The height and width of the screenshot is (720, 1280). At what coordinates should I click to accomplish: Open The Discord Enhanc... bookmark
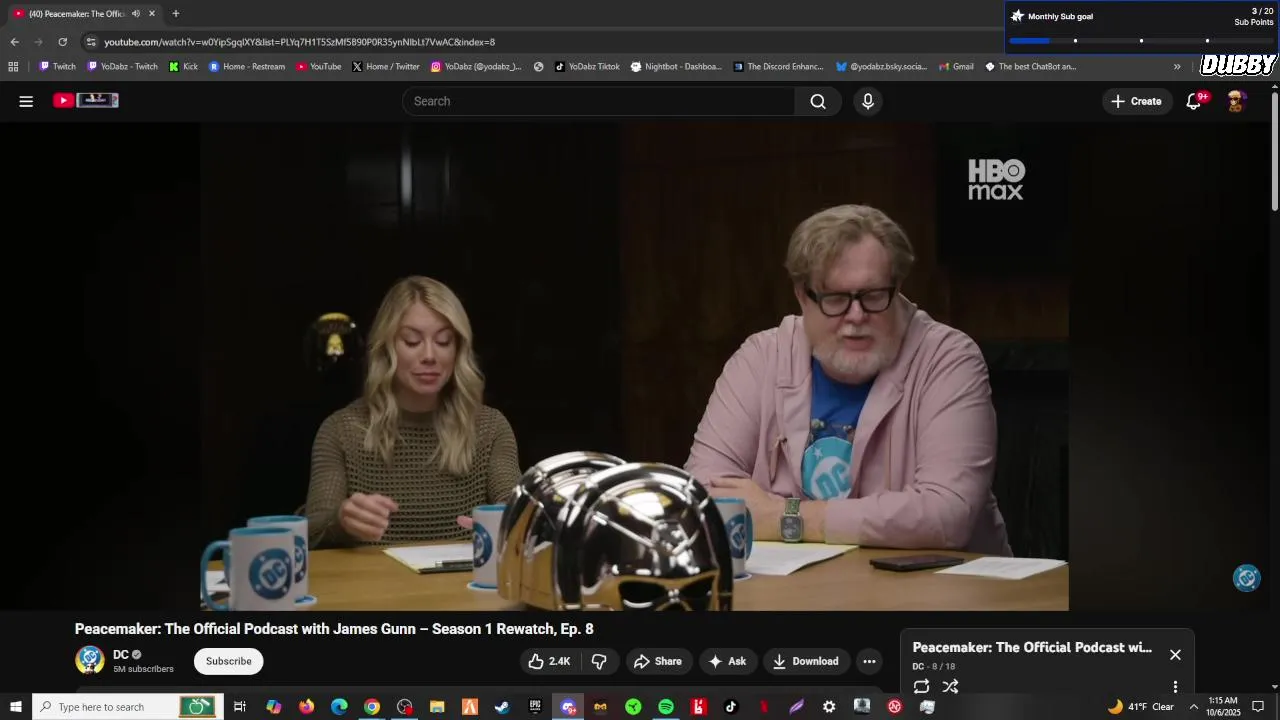pos(778,67)
